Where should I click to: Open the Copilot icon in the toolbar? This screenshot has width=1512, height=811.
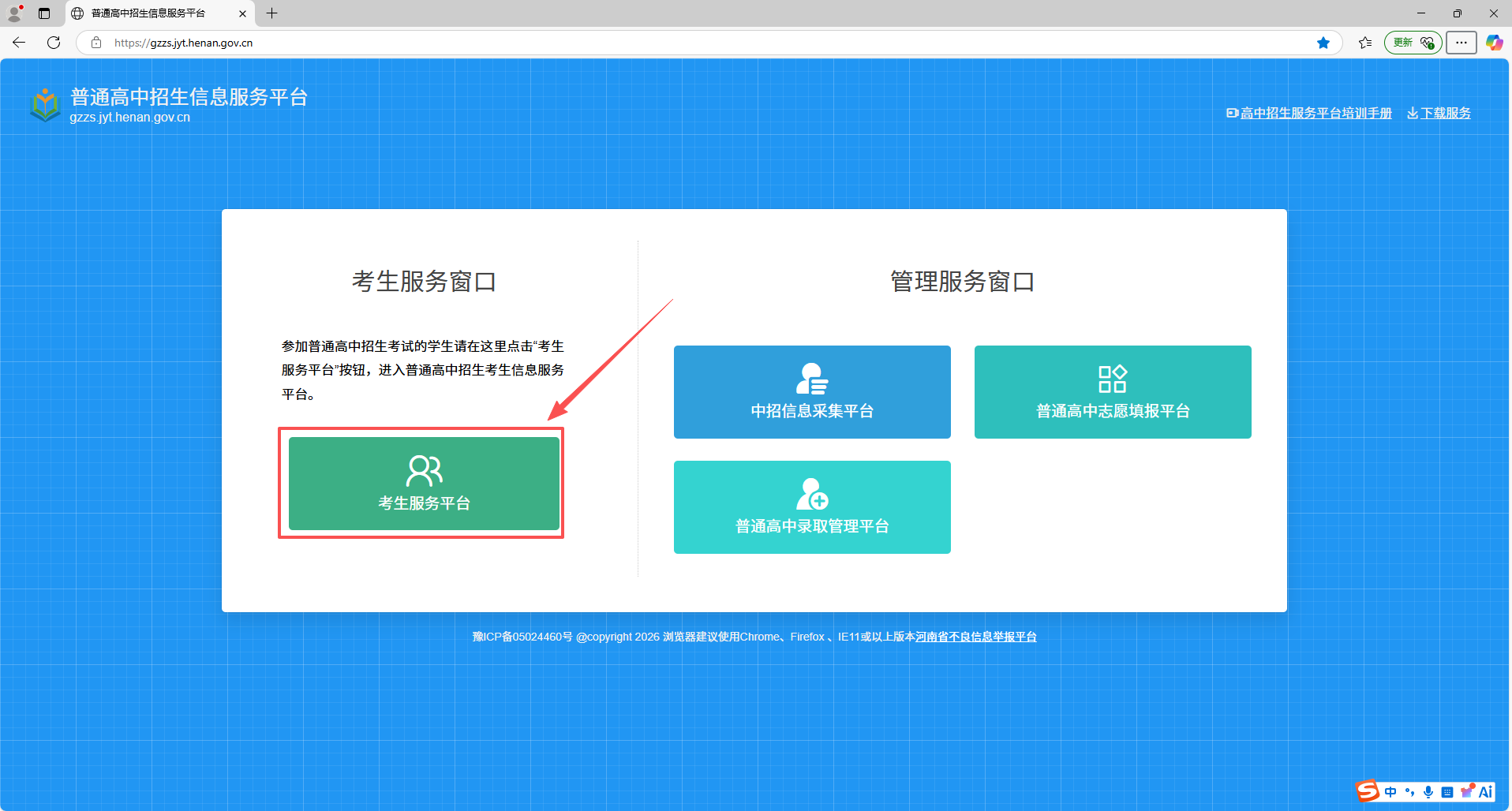click(x=1495, y=43)
